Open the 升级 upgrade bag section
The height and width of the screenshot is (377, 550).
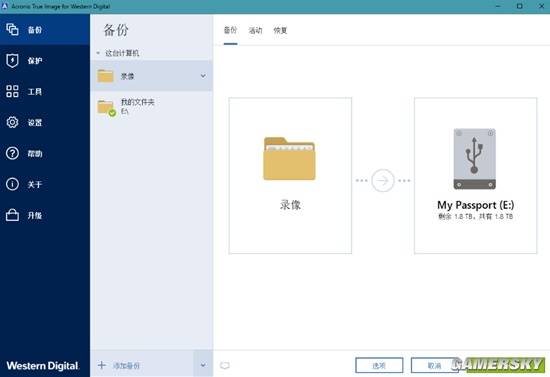point(45,215)
